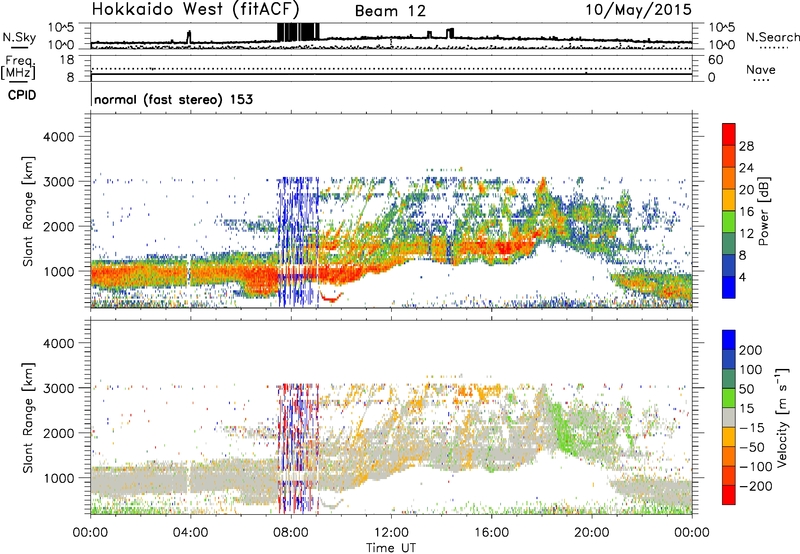Viewport: 800px width, 554px height.
Task: Select the 'Time UT' axis label
Action: point(391,547)
